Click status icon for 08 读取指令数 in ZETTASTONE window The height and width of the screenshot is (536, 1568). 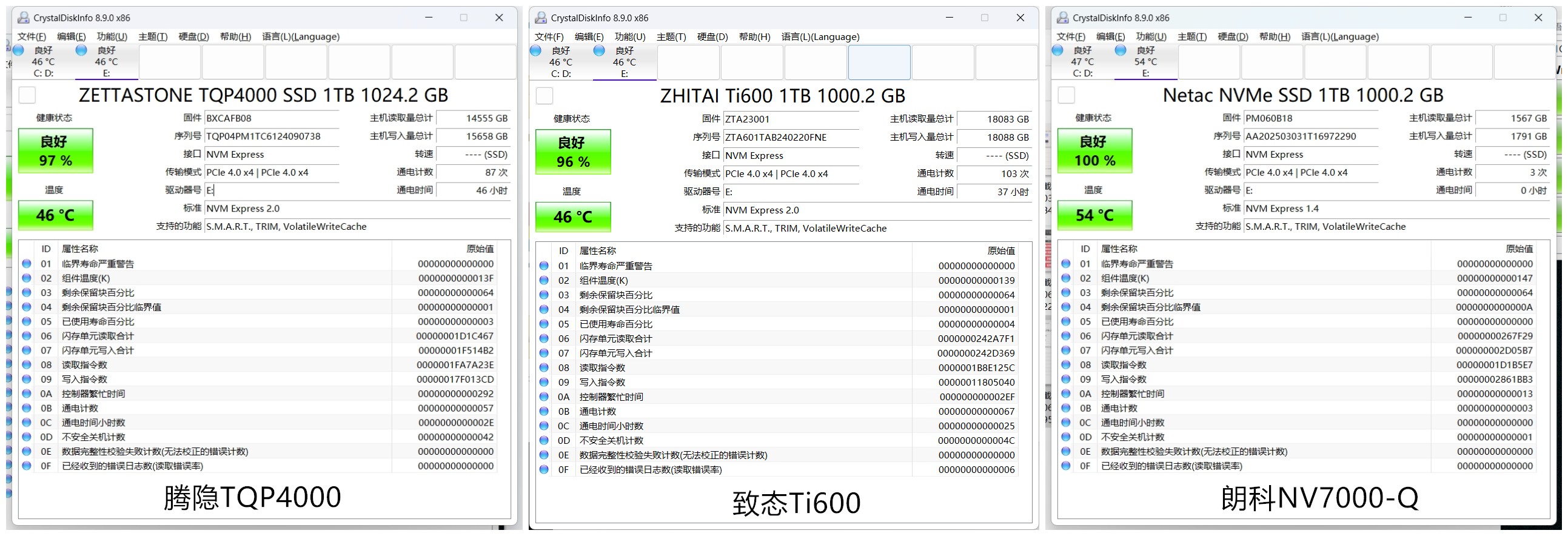pyautogui.click(x=27, y=365)
